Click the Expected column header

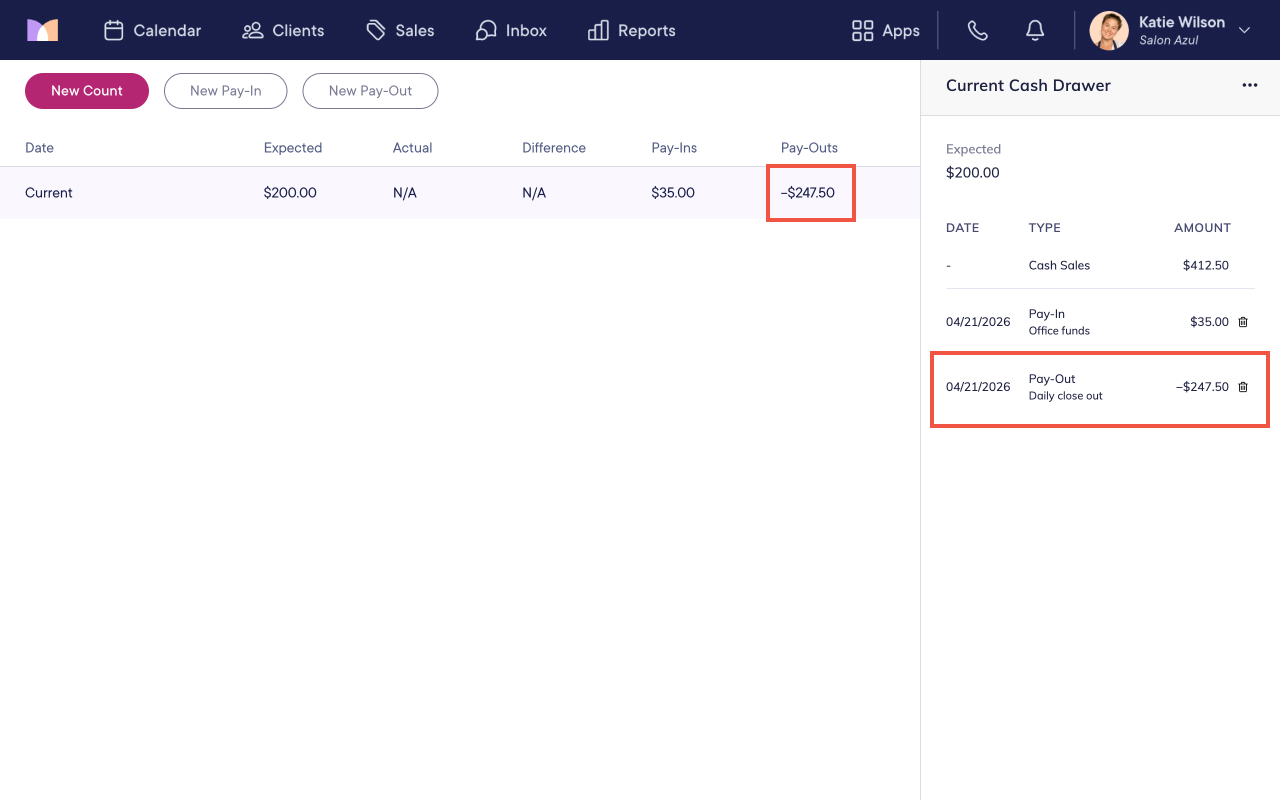click(x=293, y=147)
